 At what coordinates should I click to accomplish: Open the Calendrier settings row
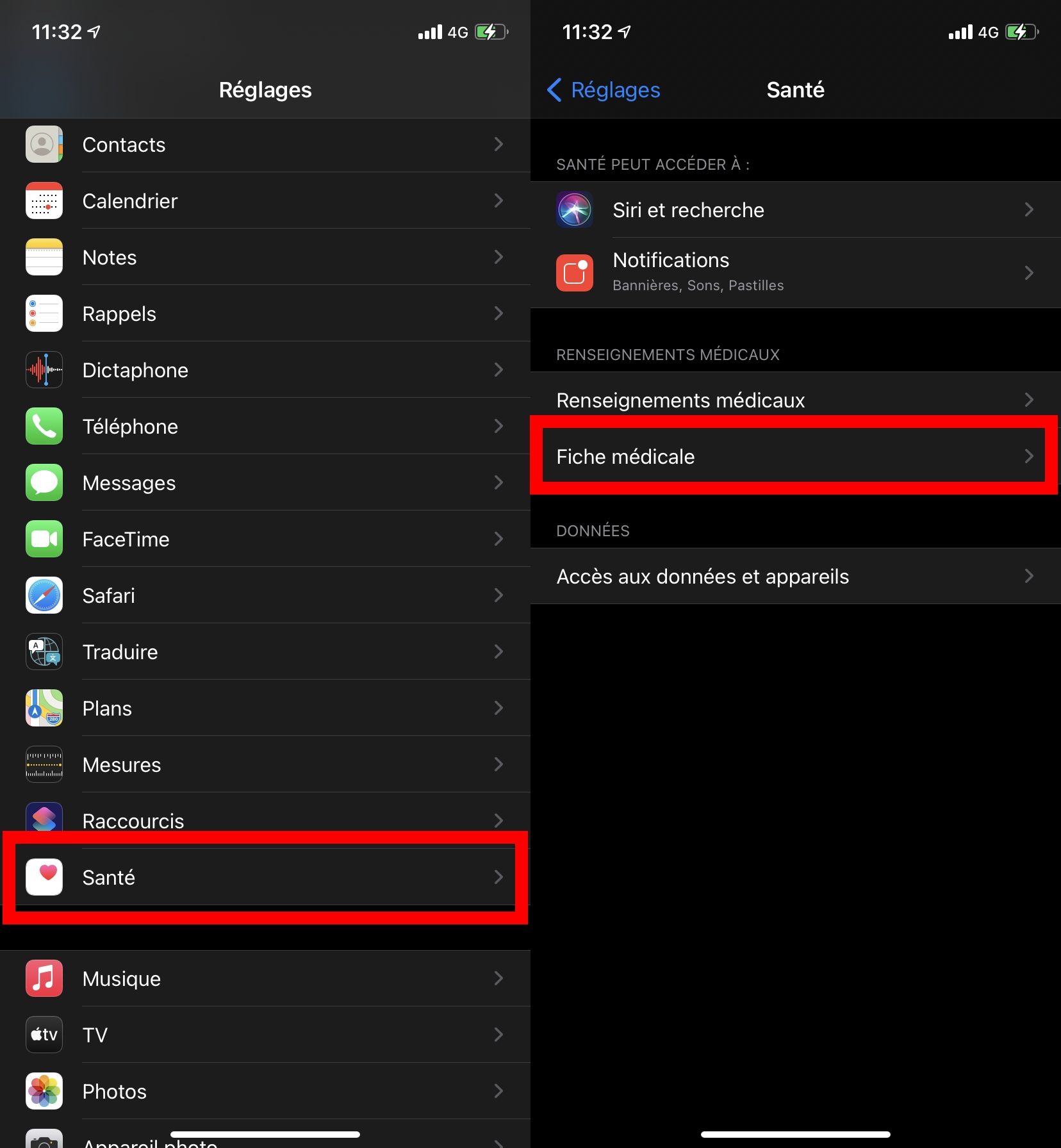point(265,201)
